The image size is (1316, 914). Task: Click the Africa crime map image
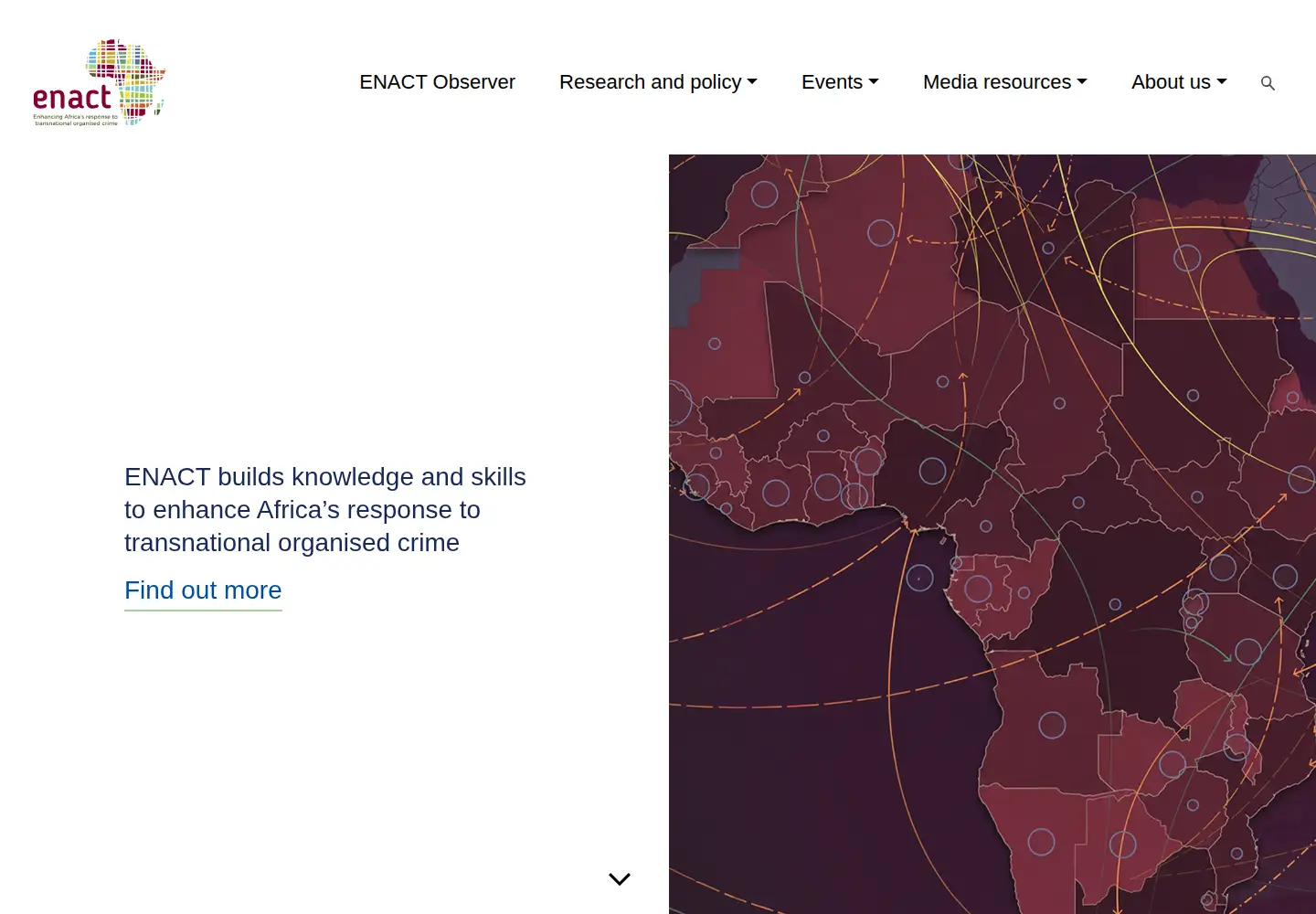[x=992, y=534]
